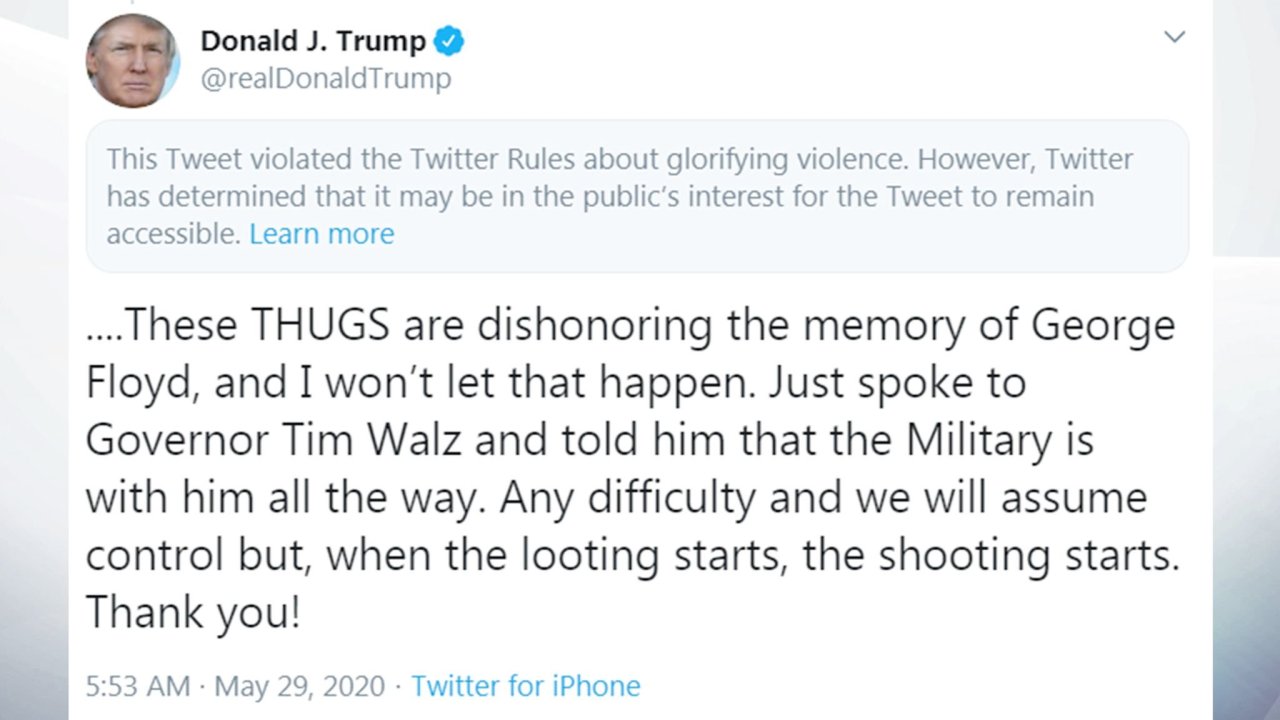This screenshot has height=720, width=1280.
Task: Select the May 29, 2020 date text
Action: pos(297,686)
